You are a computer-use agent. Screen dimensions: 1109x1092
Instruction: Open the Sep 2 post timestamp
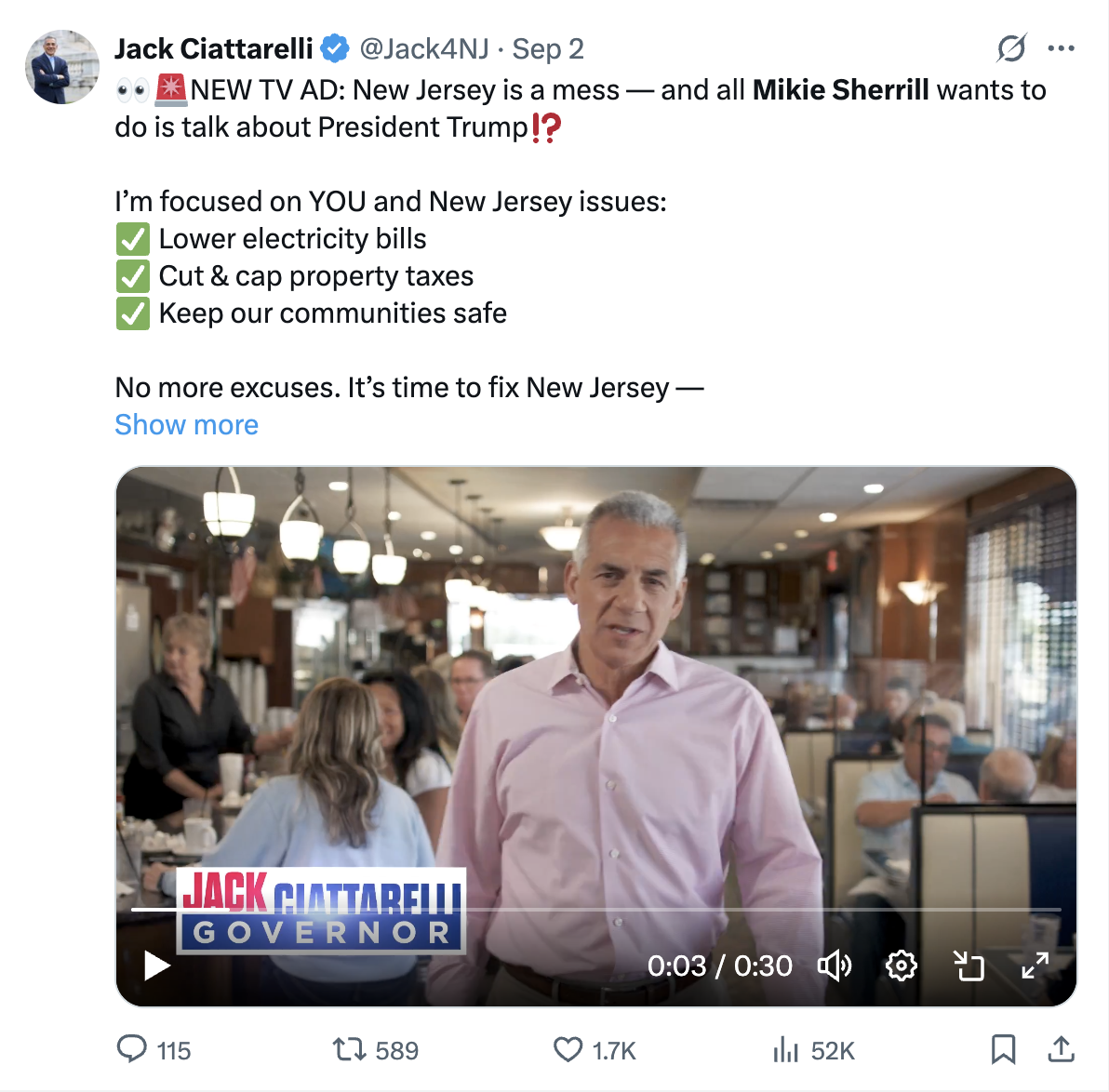548,48
